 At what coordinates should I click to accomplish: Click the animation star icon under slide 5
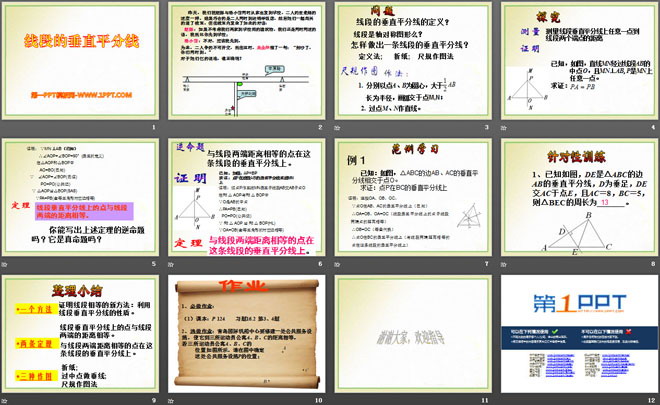click(4, 264)
